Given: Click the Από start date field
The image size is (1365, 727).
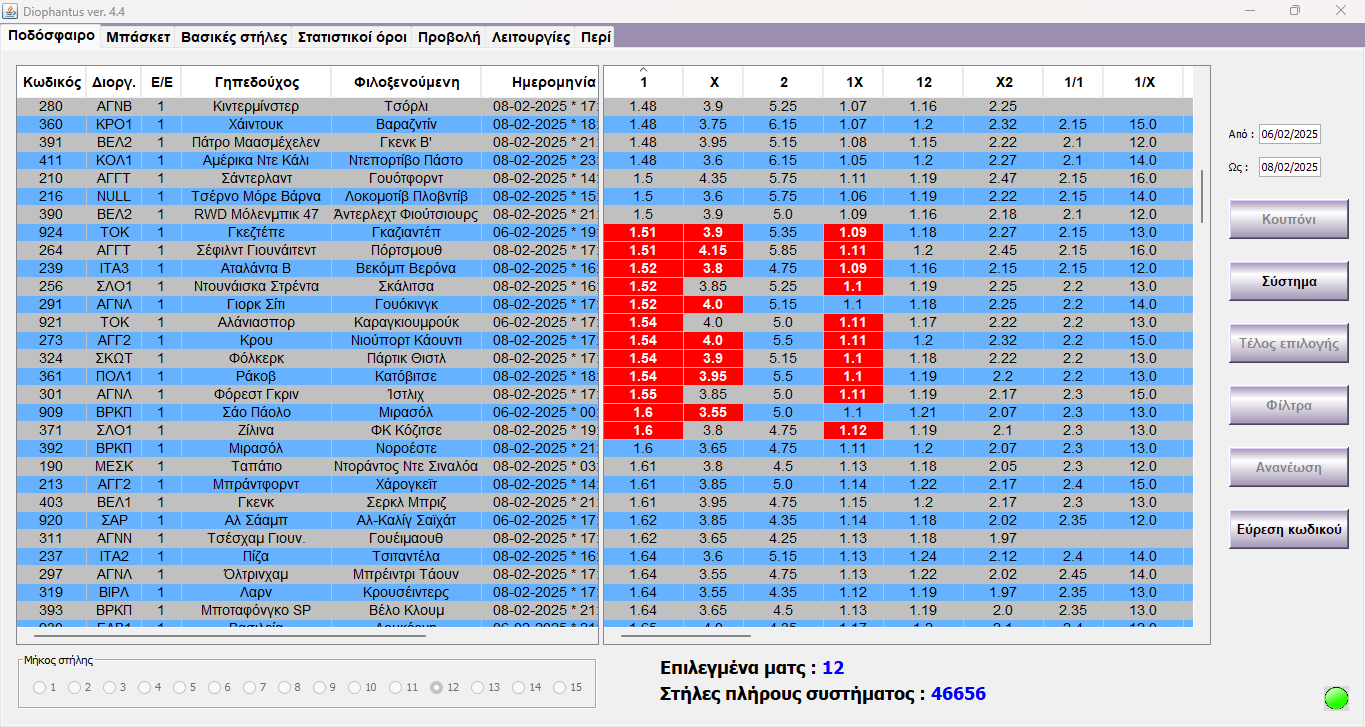Looking at the screenshot, I should (x=1289, y=134).
